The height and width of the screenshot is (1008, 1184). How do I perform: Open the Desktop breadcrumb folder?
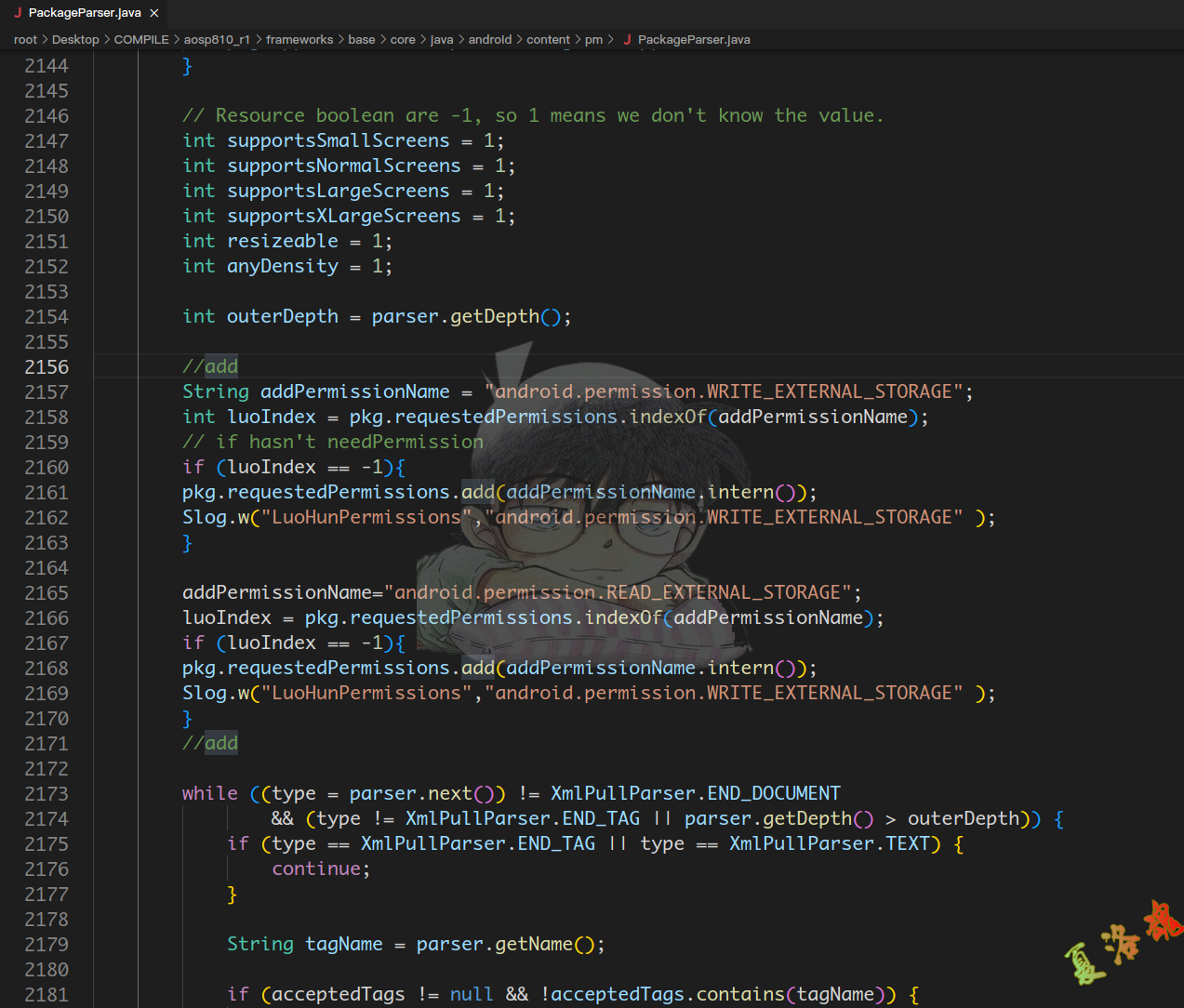(75, 40)
